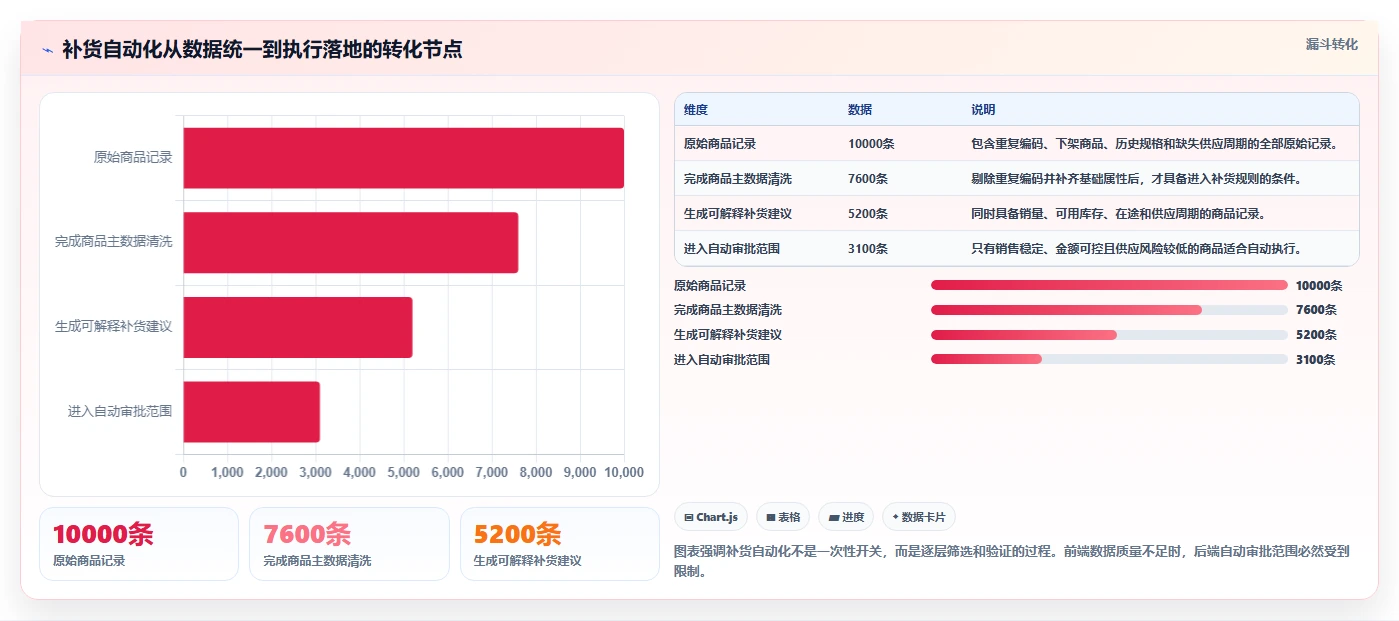This screenshot has width=1399, height=621.
Task: Click the description starting 同时具备销量
Action: pyautogui.click(x=1118, y=213)
